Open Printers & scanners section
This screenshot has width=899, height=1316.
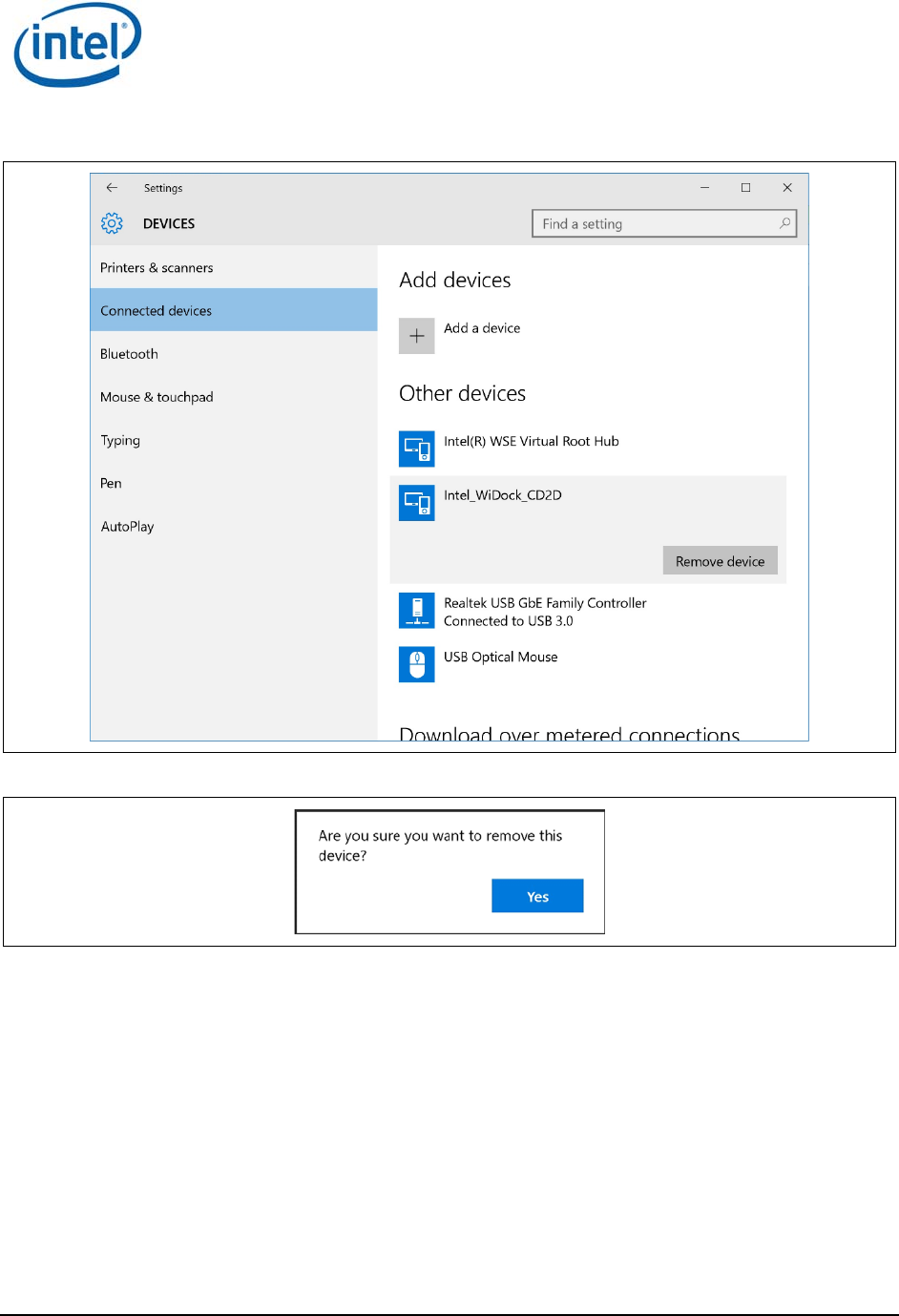coord(234,267)
